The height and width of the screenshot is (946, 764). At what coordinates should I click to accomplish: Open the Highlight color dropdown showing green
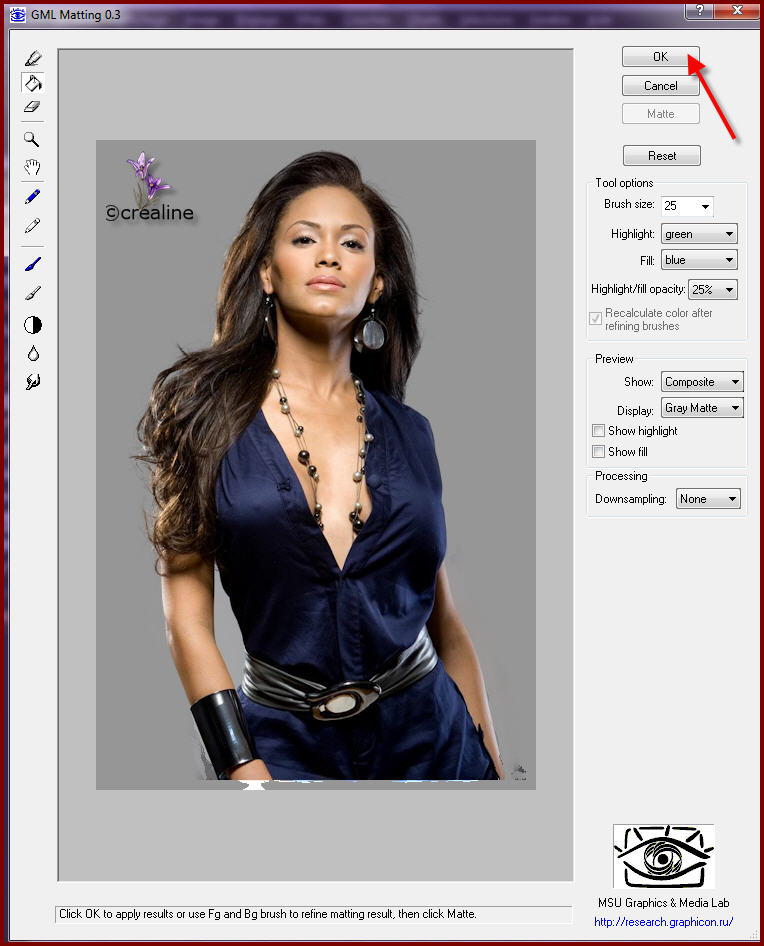pos(699,234)
